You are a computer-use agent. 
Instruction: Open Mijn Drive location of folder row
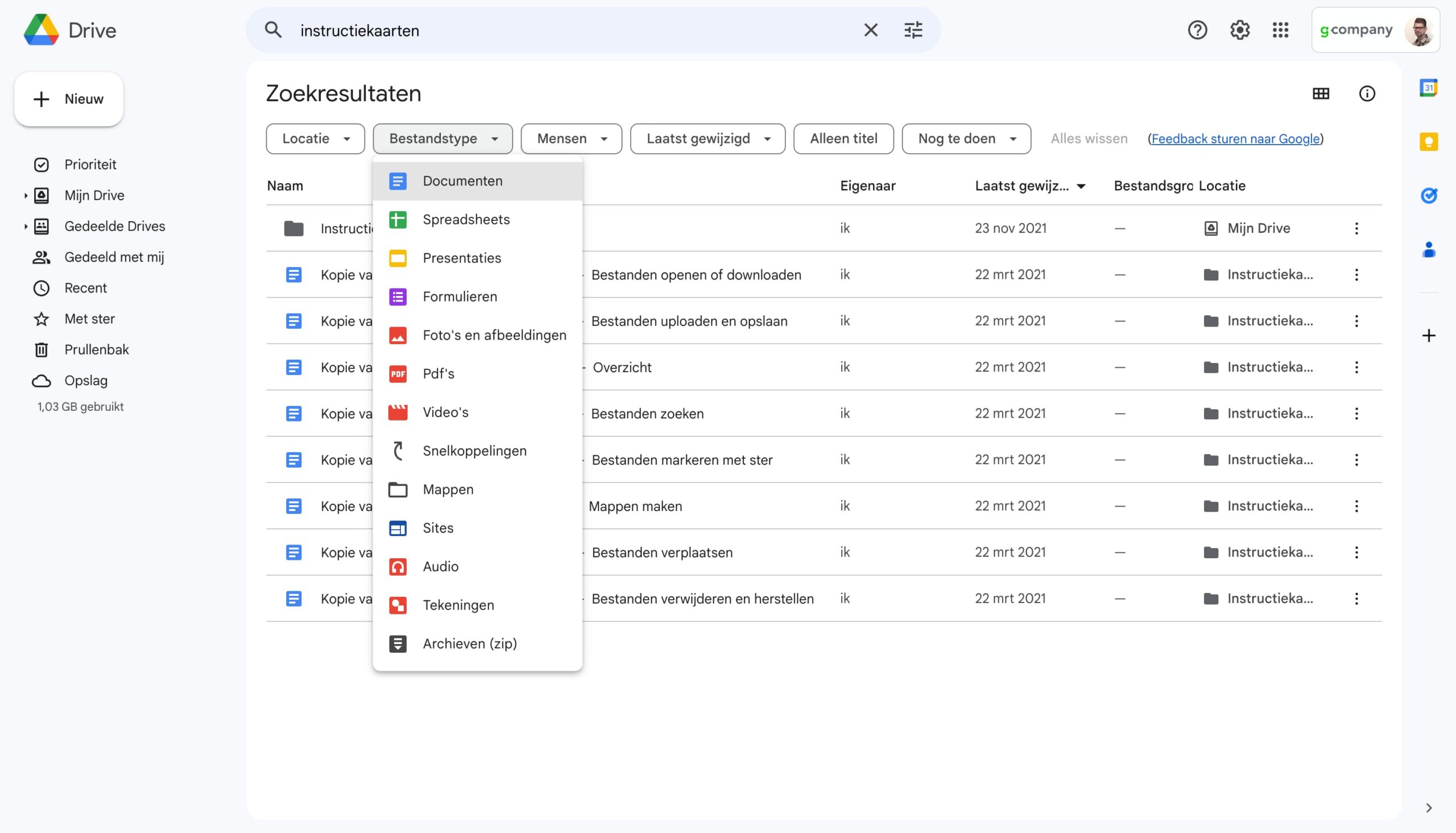pyautogui.click(x=1247, y=228)
